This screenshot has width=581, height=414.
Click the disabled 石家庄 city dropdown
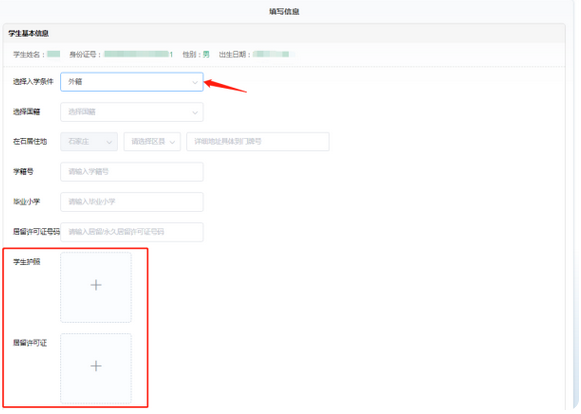coord(89,142)
